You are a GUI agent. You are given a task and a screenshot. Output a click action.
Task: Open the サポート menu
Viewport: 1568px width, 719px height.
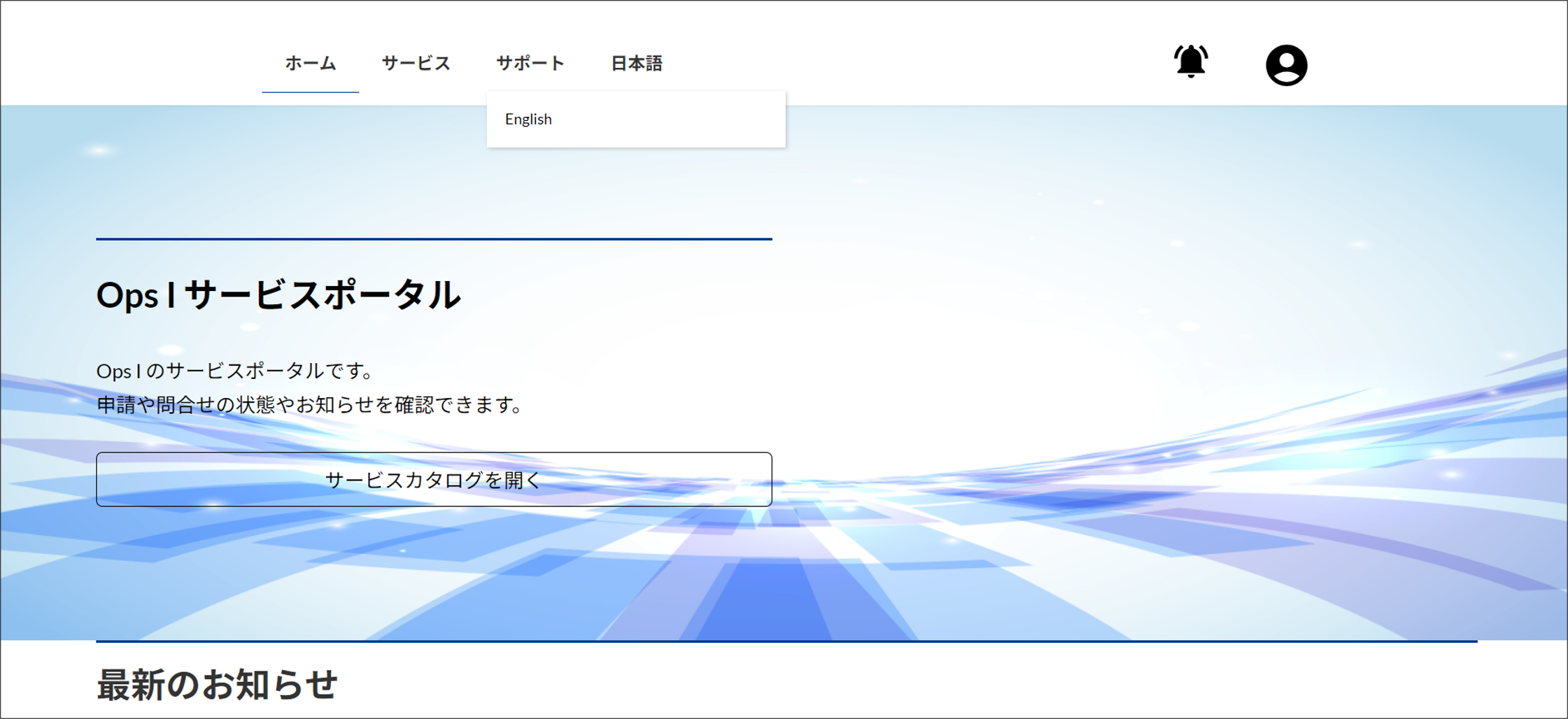point(530,64)
